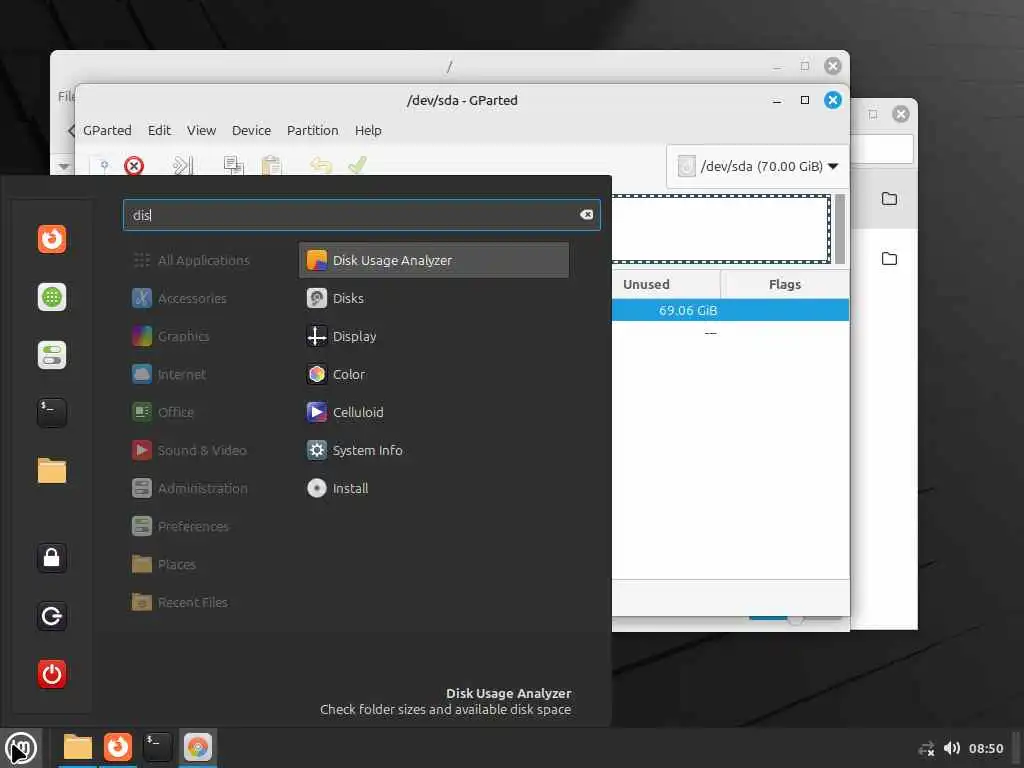Viewport: 1024px width, 768px height.
Task: Launch Terminal from menu favorites sidebar
Action: 52,413
